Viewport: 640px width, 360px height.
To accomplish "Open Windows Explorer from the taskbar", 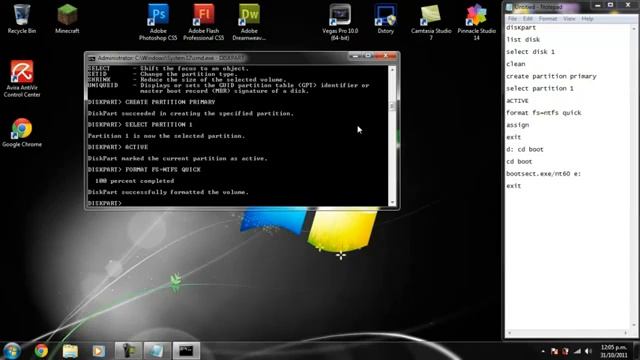I will 70,351.
